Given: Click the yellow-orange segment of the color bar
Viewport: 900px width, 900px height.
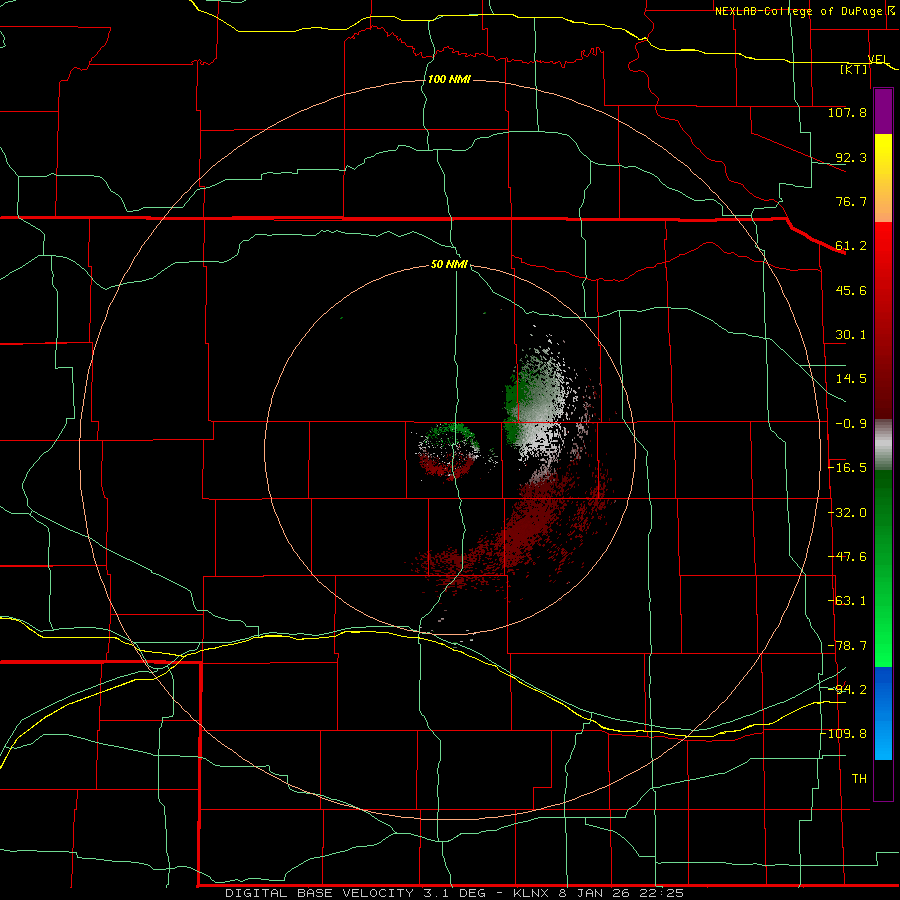Looking at the screenshot, I should (x=883, y=178).
